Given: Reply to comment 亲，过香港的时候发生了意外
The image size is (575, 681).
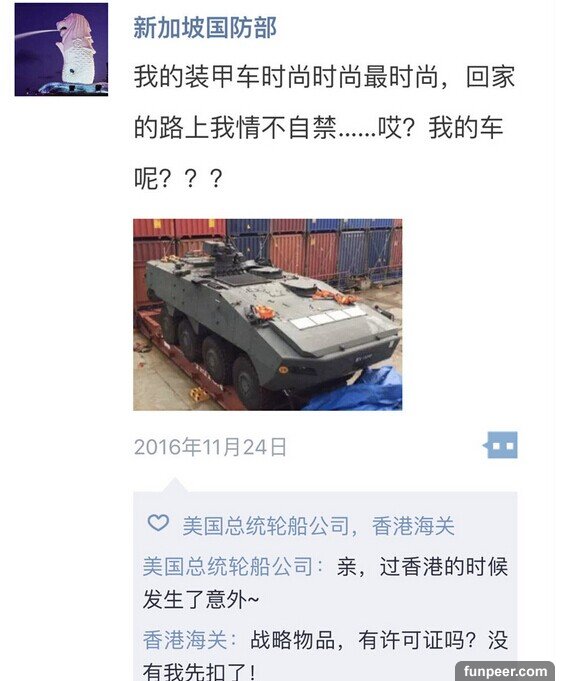Looking at the screenshot, I should pyautogui.click(x=325, y=582).
